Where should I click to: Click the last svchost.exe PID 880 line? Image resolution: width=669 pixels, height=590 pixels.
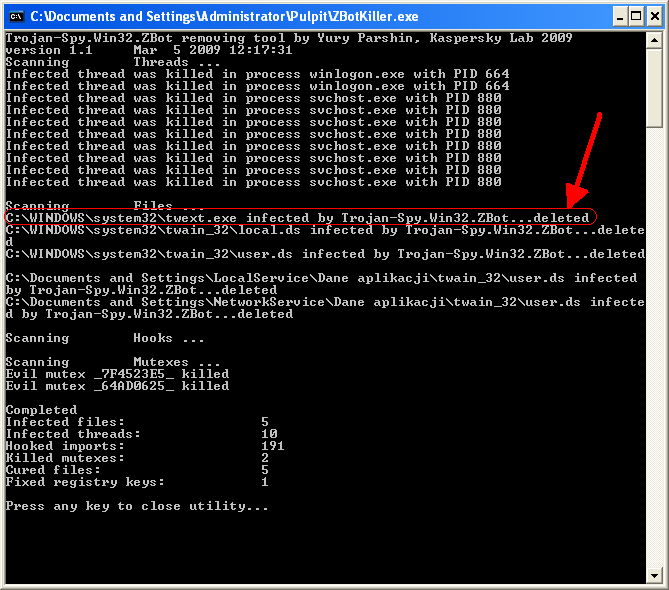253,182
